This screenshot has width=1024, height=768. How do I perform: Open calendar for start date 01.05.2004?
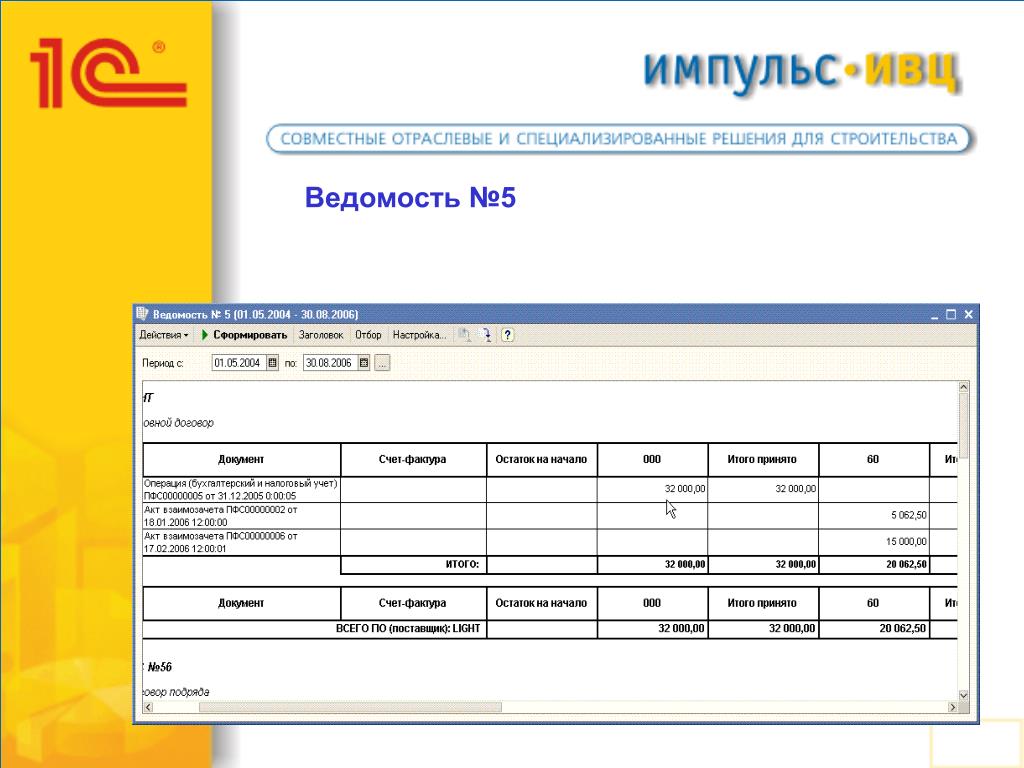[x=273, y=363]
